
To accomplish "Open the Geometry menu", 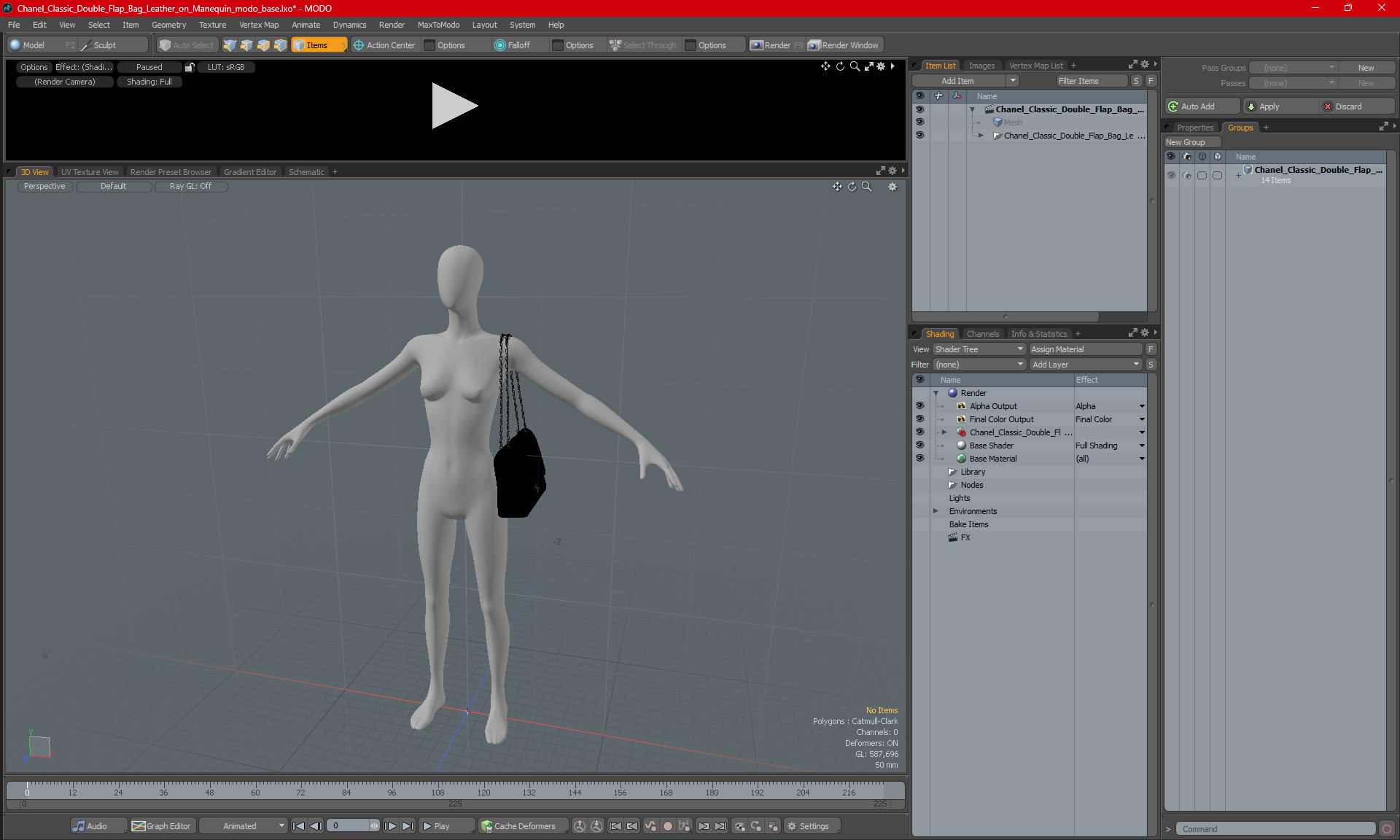I will pyautogui.click(x=168, y=25).
